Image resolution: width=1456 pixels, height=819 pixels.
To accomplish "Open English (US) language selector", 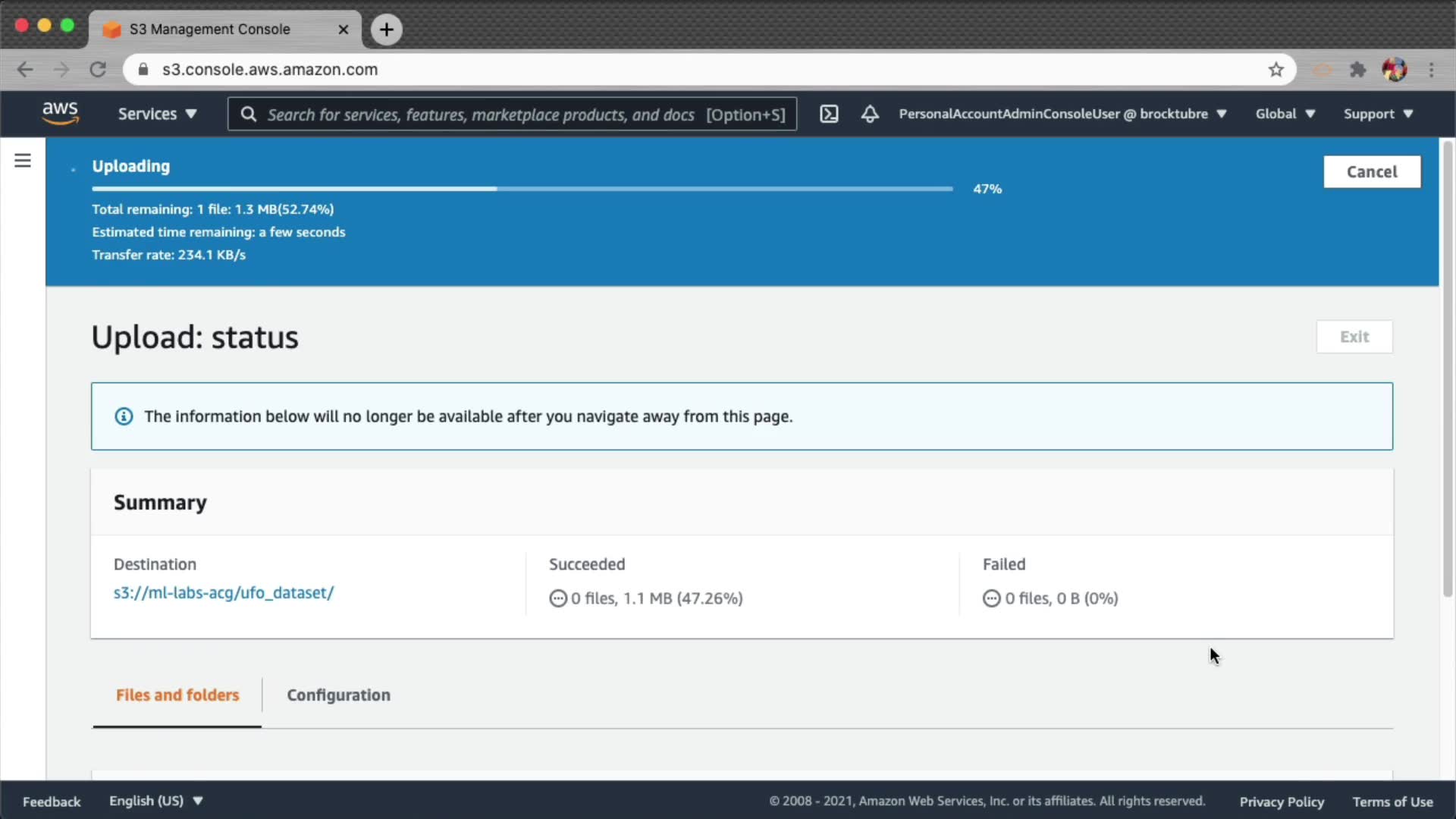I will click(x=155, y=801).
